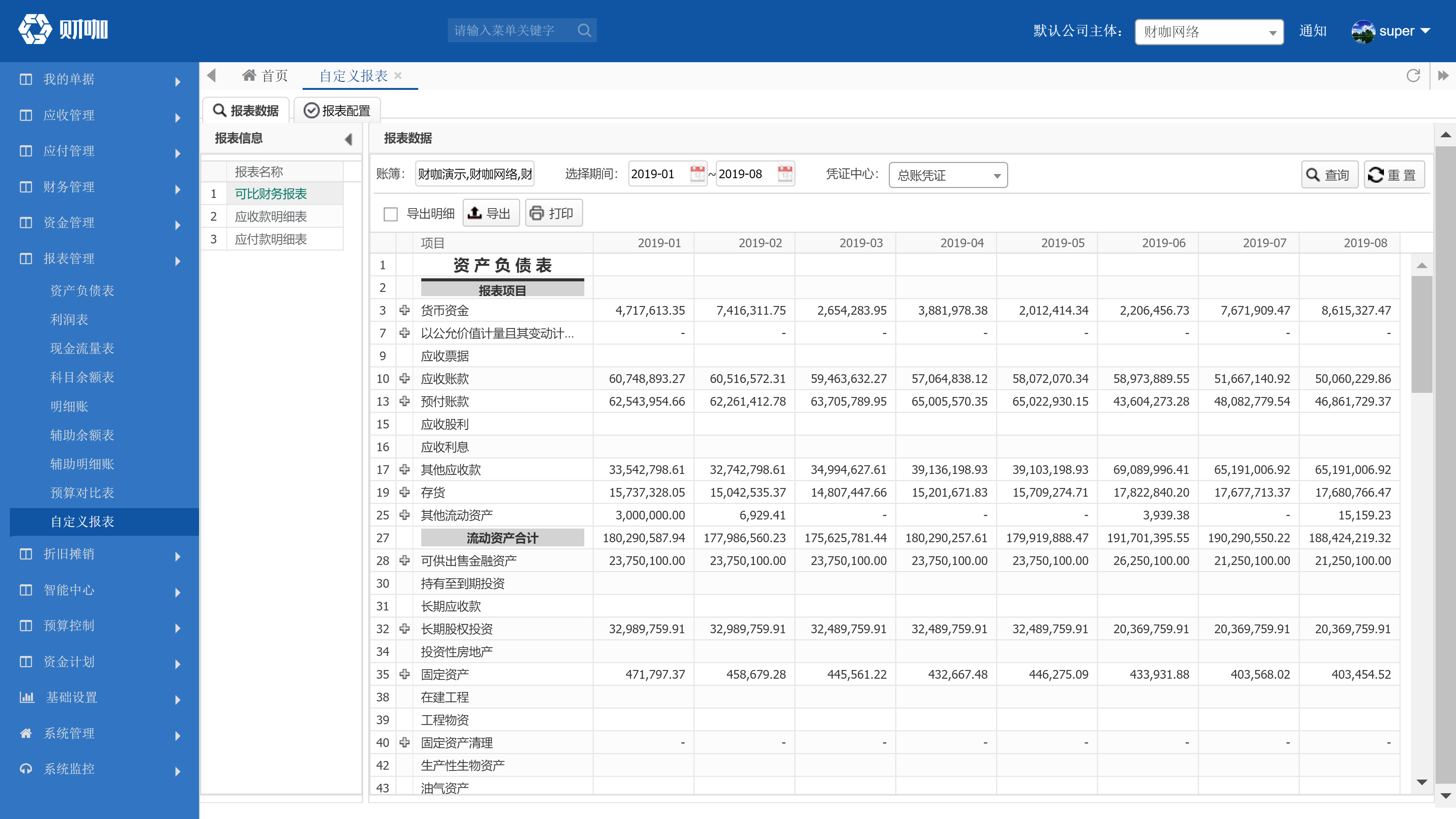Switch to the 报表配置 tab
Image resolution: width=1456 pixels, height=819 pixels.
click(337, 110)
